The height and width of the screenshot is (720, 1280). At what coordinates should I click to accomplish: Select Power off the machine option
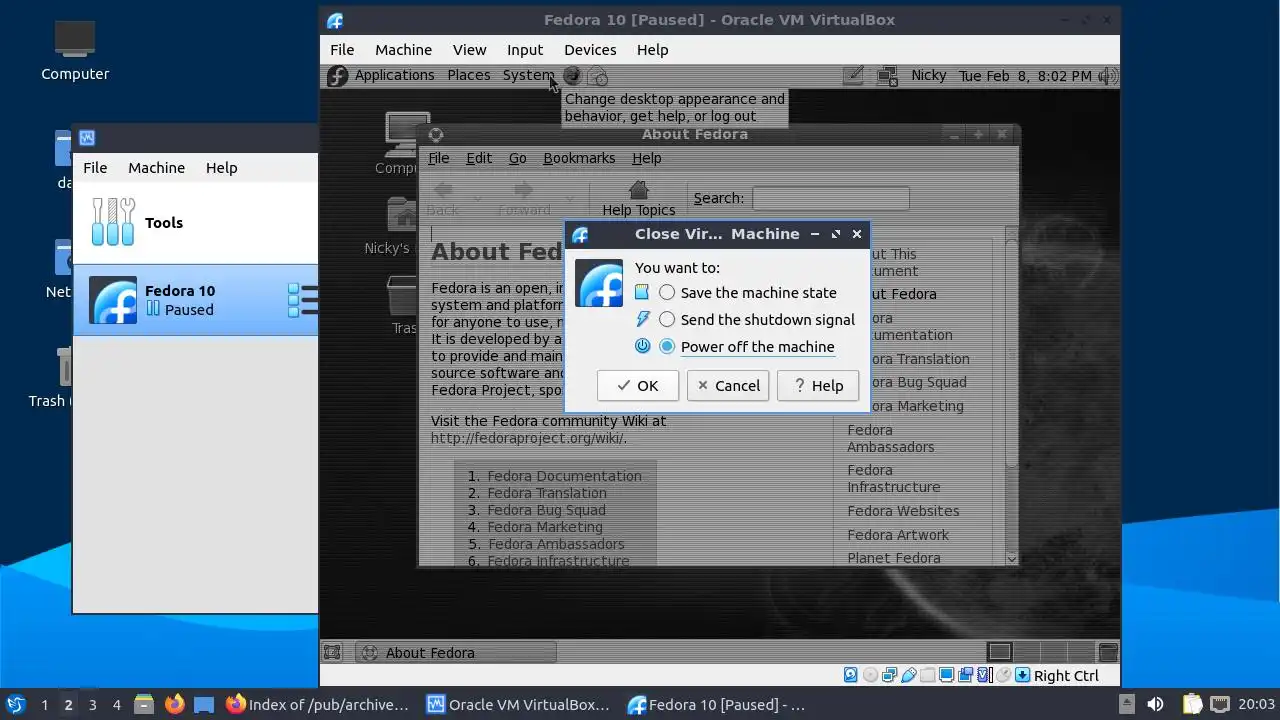click(747, 347)
